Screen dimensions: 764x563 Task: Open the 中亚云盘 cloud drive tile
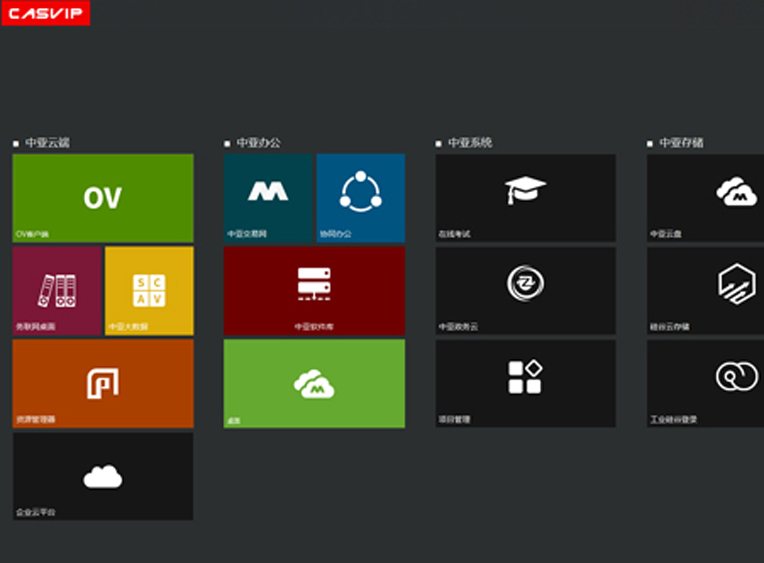[706, 198]
